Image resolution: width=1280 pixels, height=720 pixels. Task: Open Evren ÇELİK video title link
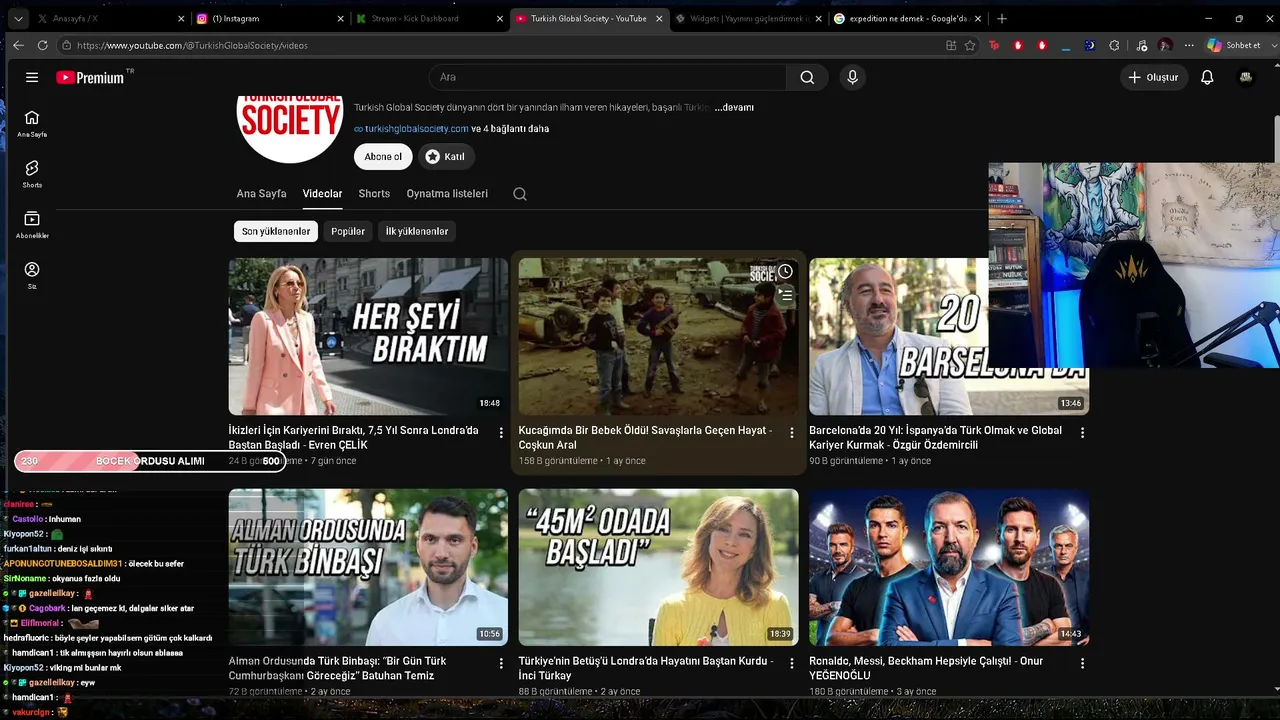353,438
